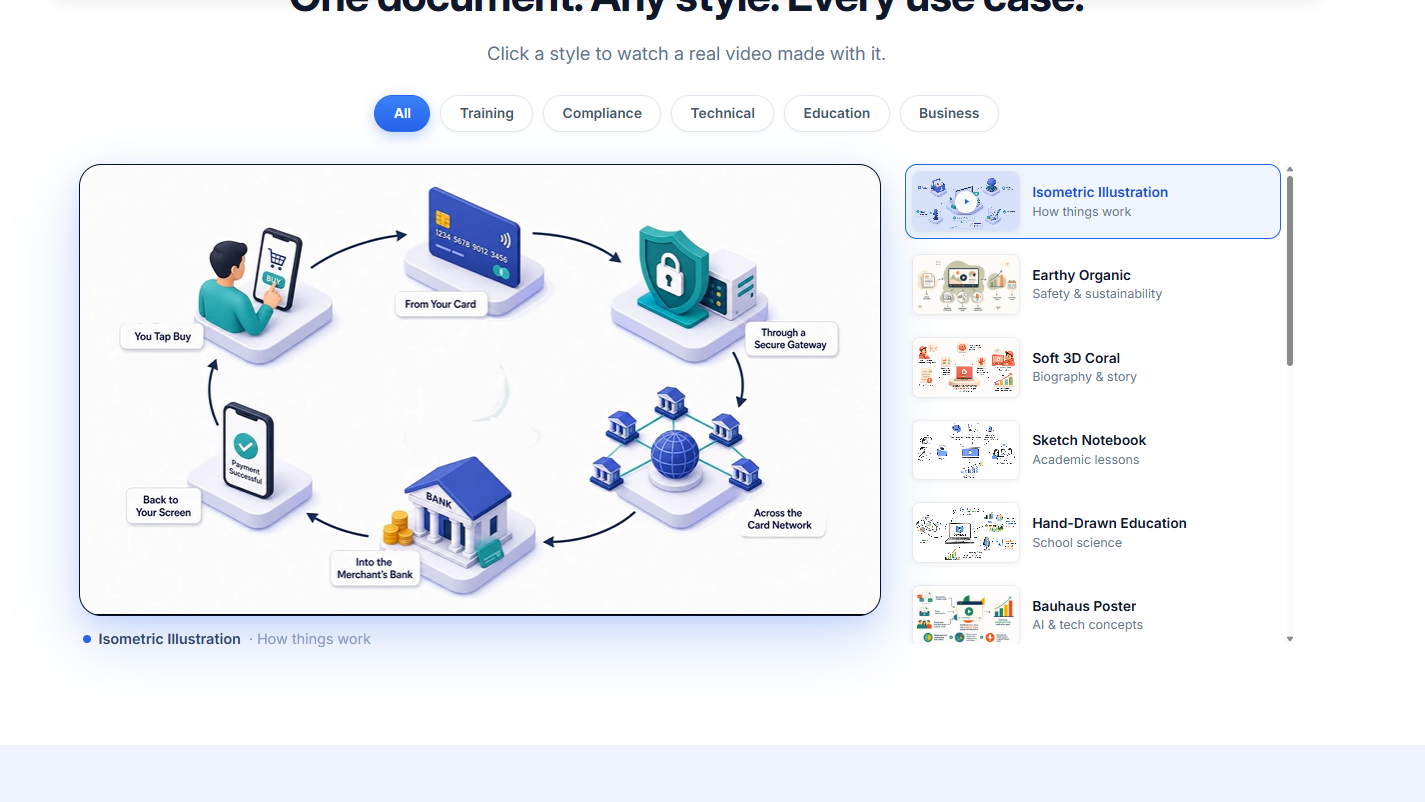Click the Bauhaus Poster title text
The height and width of the screenshot is (802, 1425).
pyautogui.click(x=1084, y=606)
